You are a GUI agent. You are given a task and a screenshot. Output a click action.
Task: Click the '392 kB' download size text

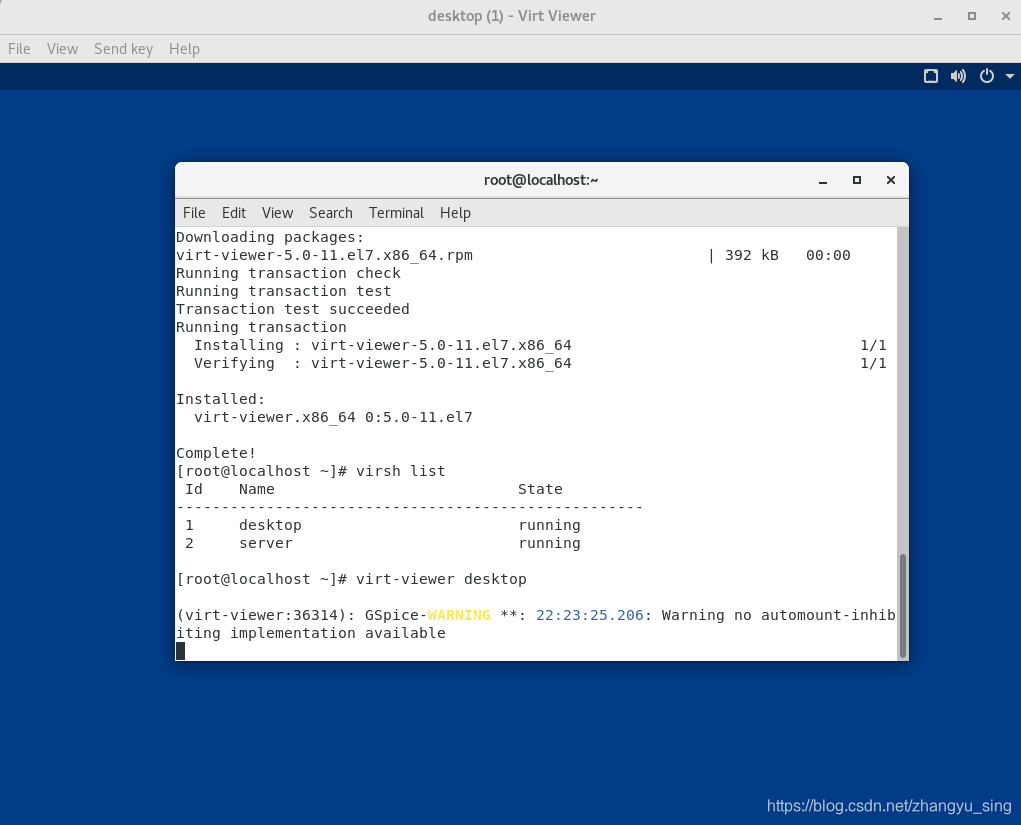point(751,255)
